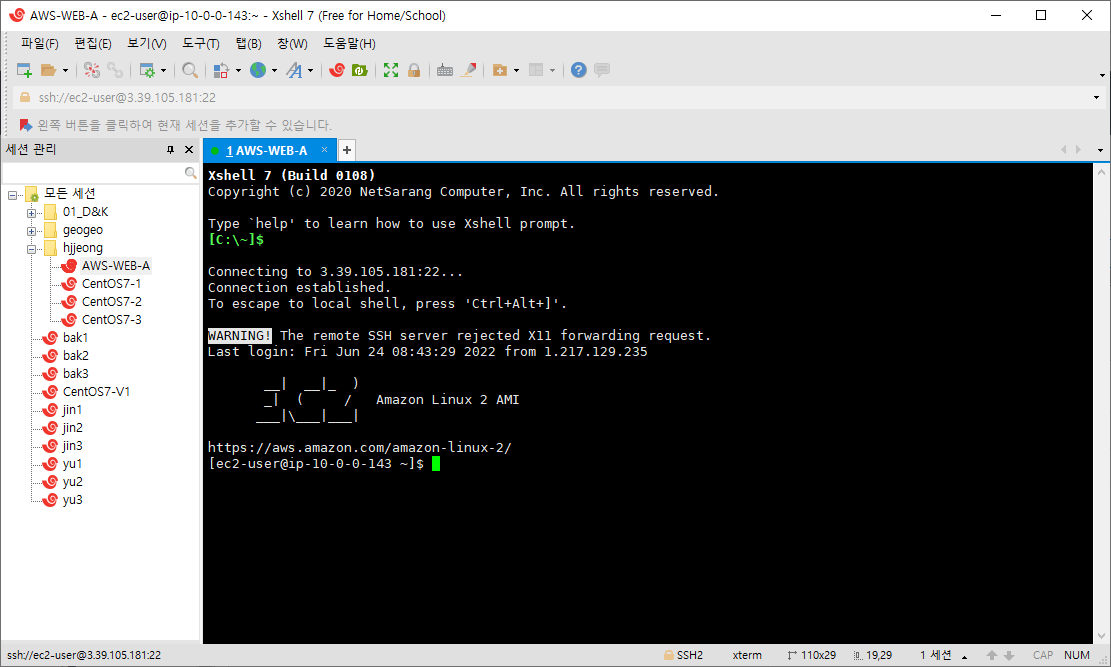Expand the geogeo folder
The image size is (1111, 667).
click(31, 231)
